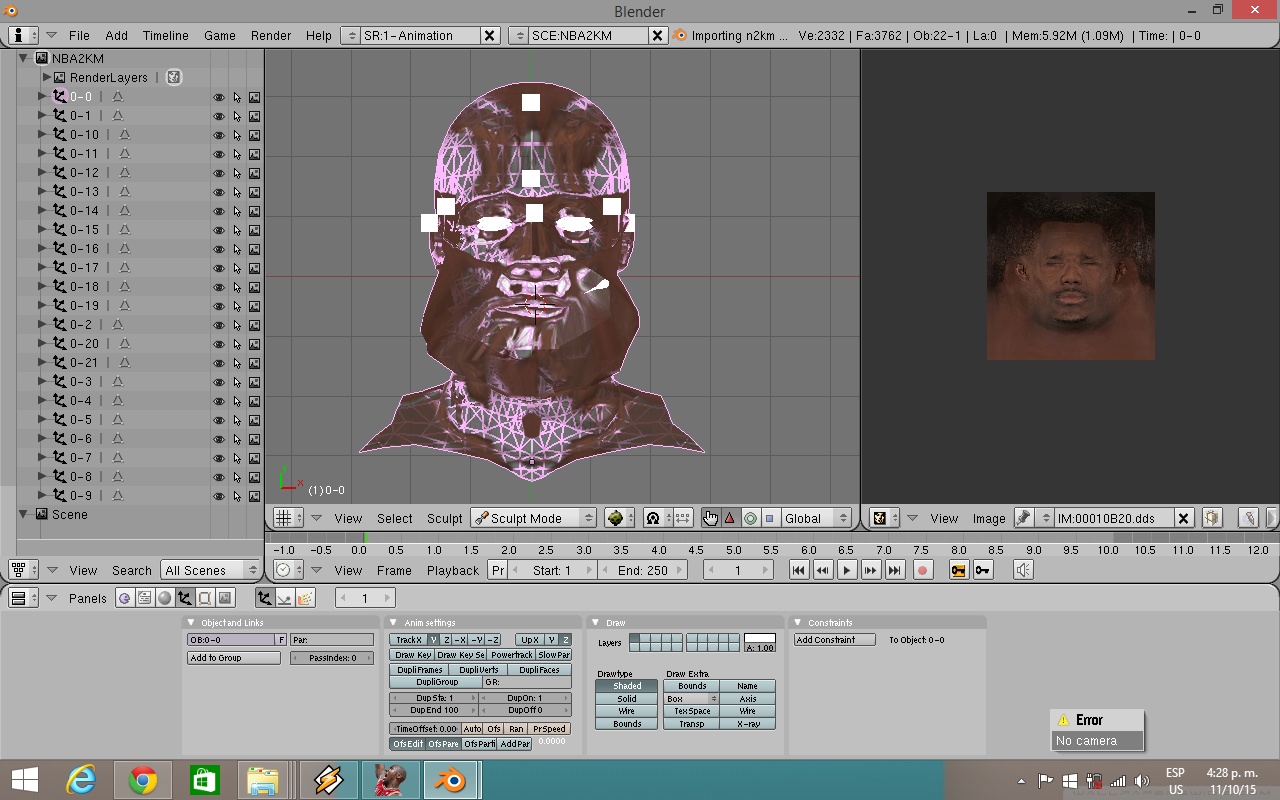1280x800 pixels.
Task: Toggle eye visibility of object 0-15
Action: tap(218, 230)
